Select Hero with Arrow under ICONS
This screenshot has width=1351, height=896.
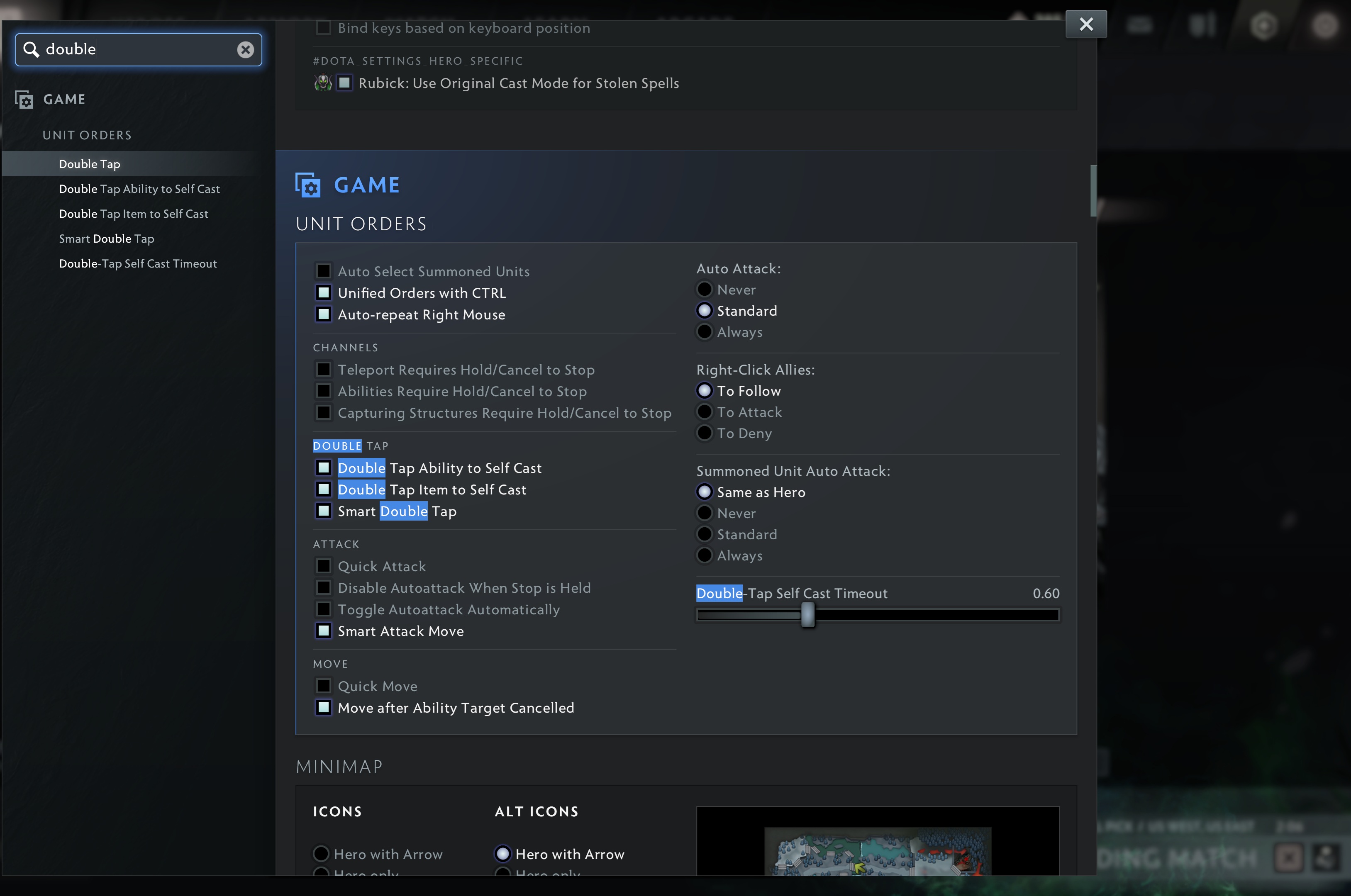pyautogui.click(x=321, y=854)
